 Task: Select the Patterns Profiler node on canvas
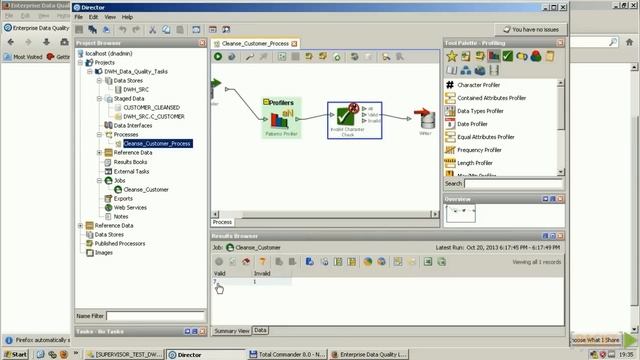(281, 118)
